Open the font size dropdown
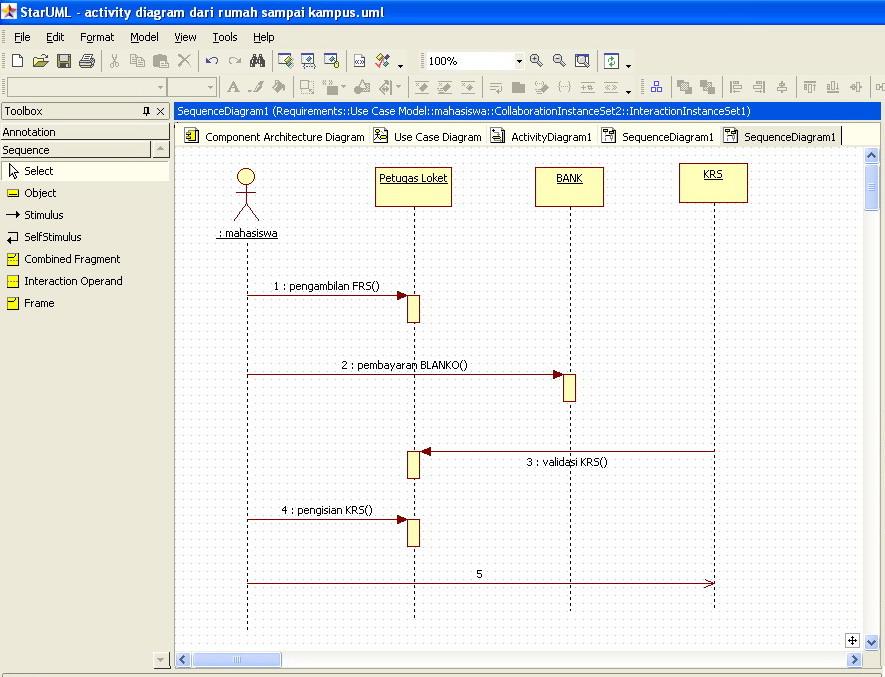The image size is (885, 677). point(211,88)
